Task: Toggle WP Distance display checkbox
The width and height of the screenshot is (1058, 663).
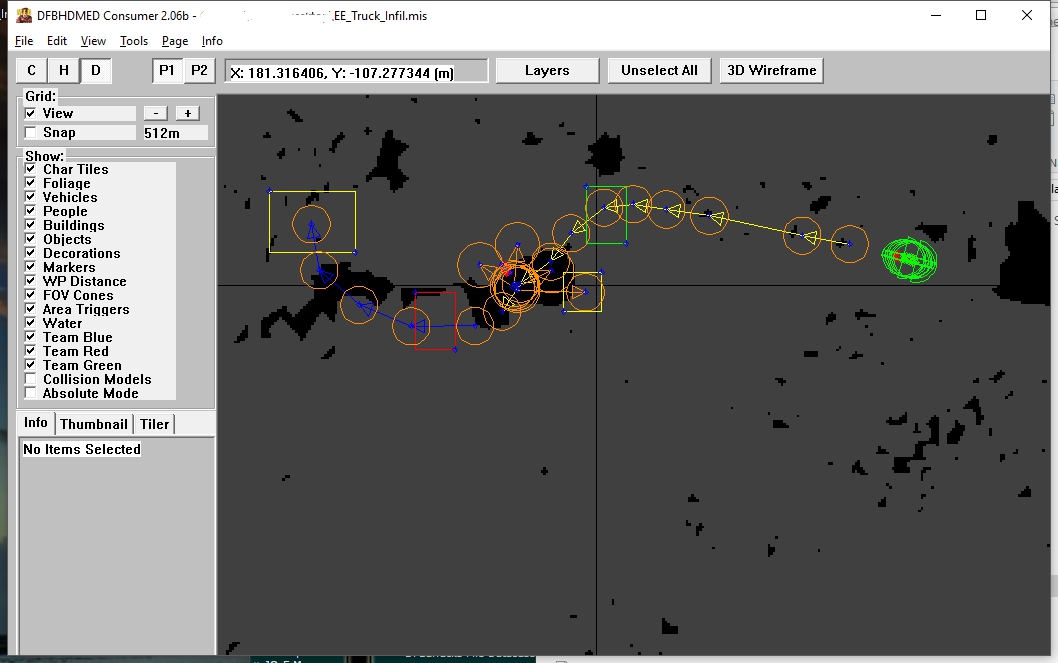Action: pyautogui.click(x=30, y=281)
